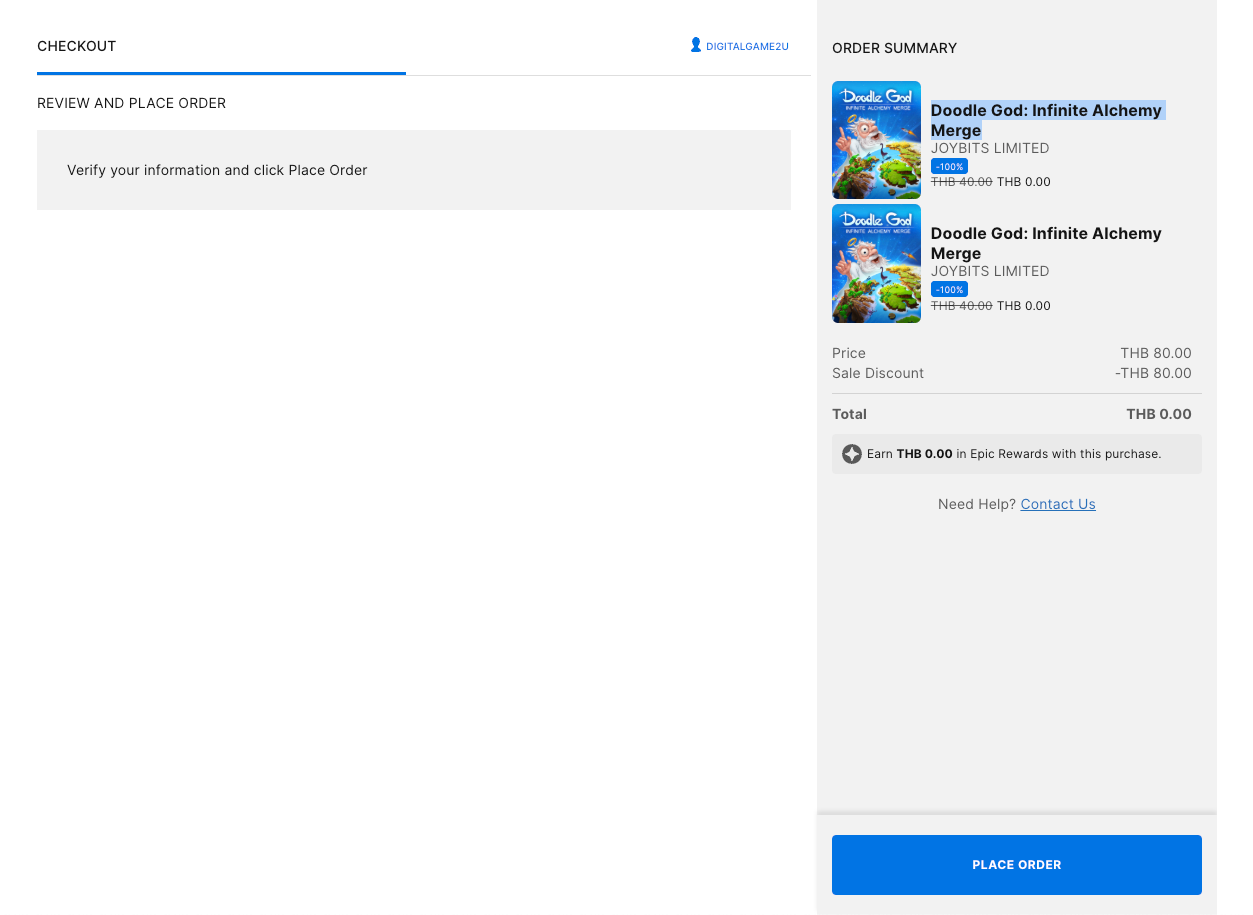Viewport: 1253px width, 915px height.
Task: Click the first item's struck-through THB 40.00 price
Action: 962,182
